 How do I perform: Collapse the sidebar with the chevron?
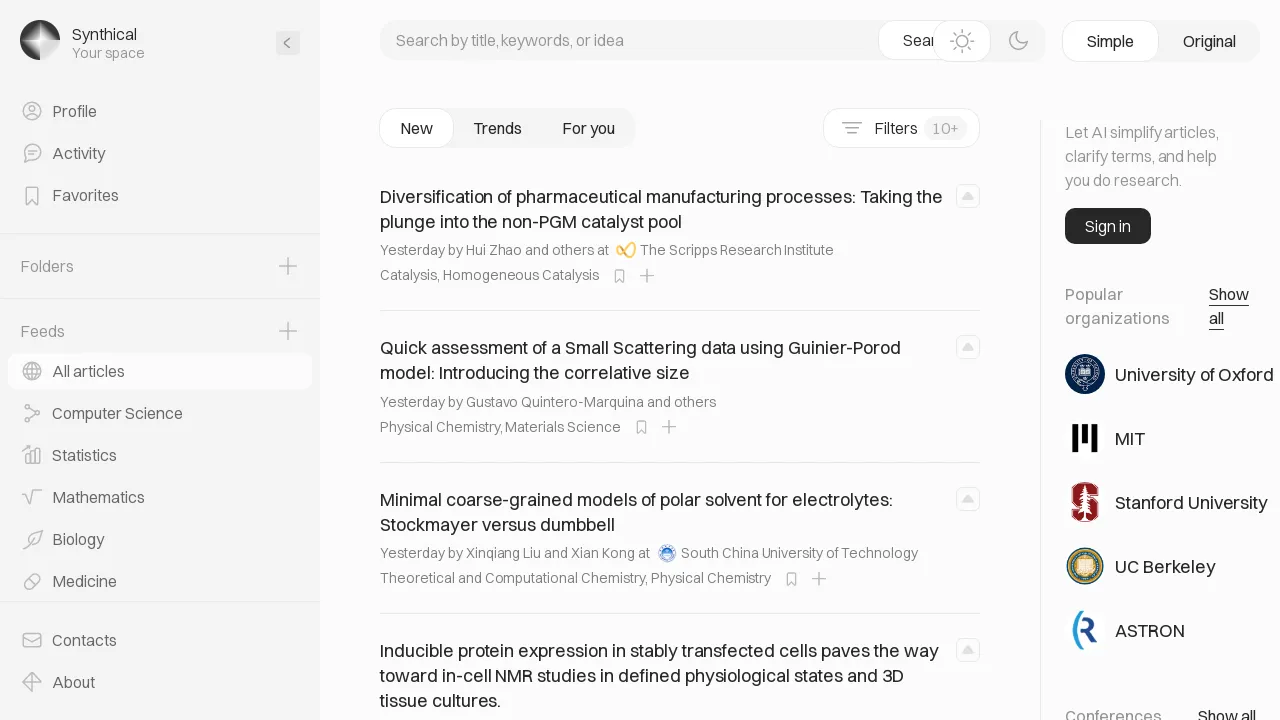click(288, 43)
